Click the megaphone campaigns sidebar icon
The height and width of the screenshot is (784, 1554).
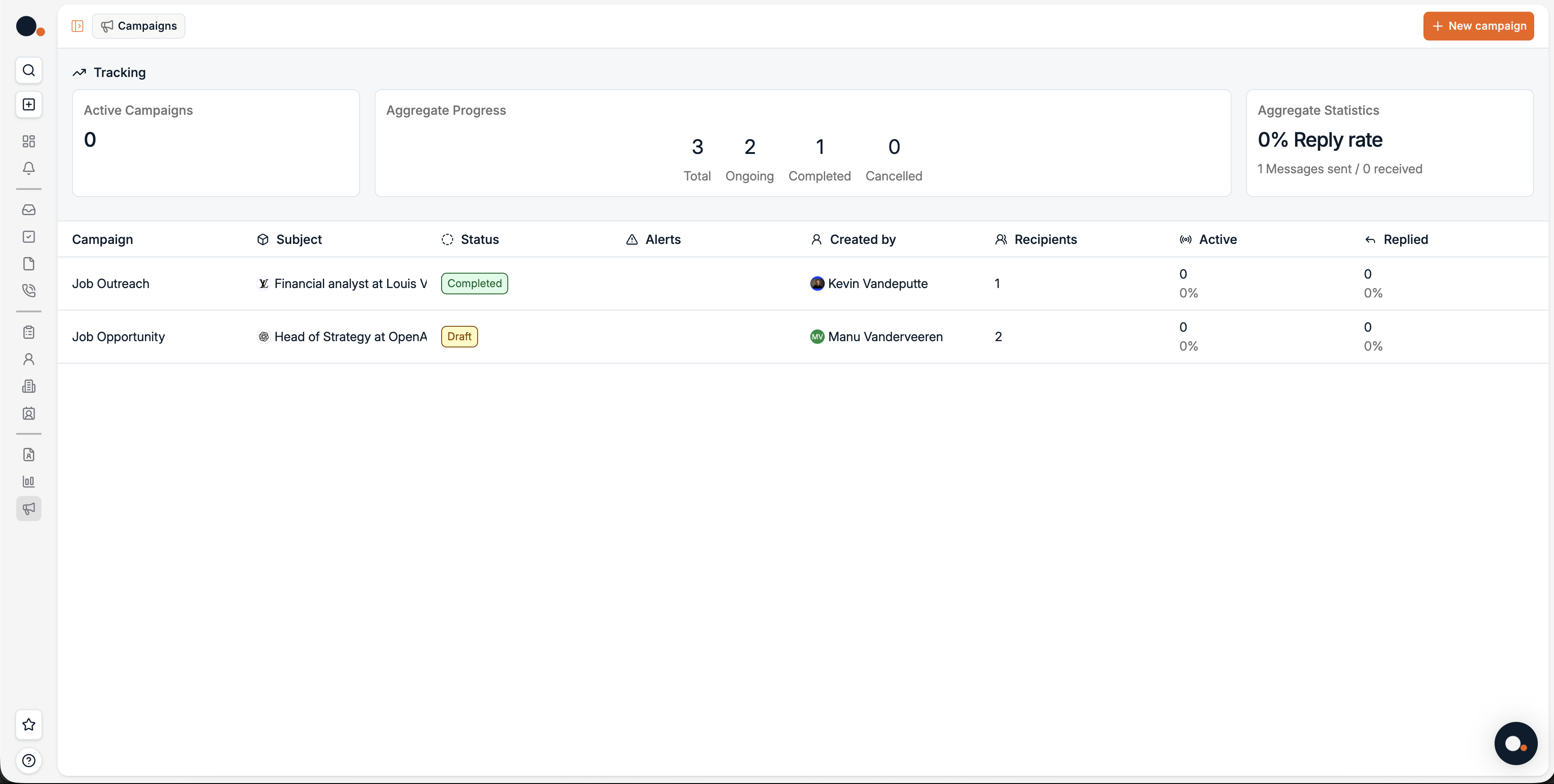tap(28, 509)
